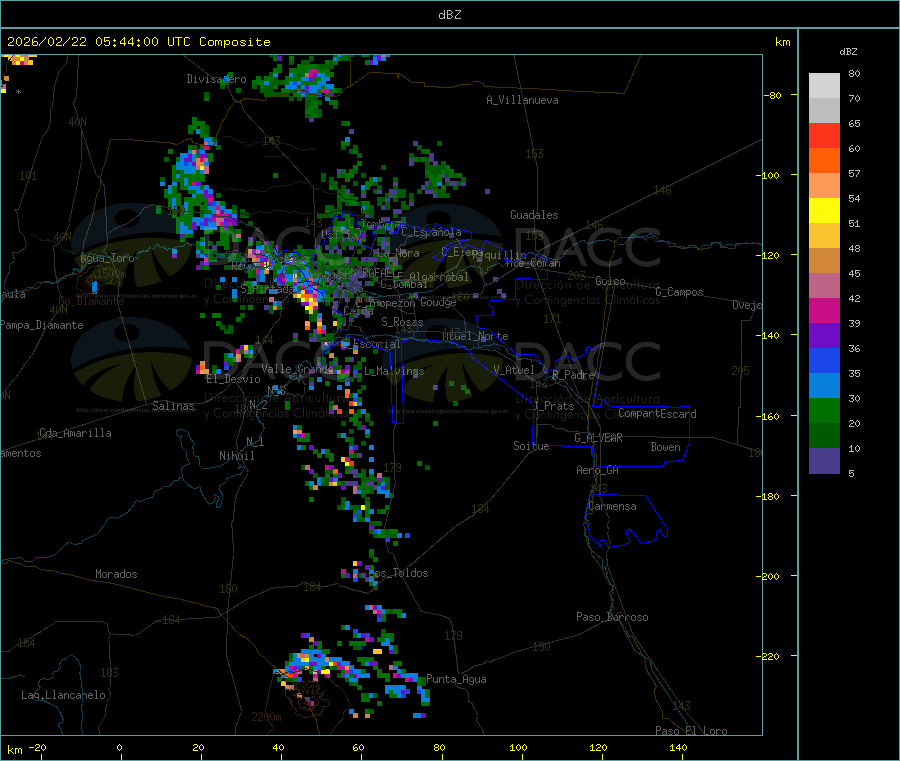900x761 pixels.
Task: Click the 'Paso_El_Loro' location label
Action: (x=692, y=731)
